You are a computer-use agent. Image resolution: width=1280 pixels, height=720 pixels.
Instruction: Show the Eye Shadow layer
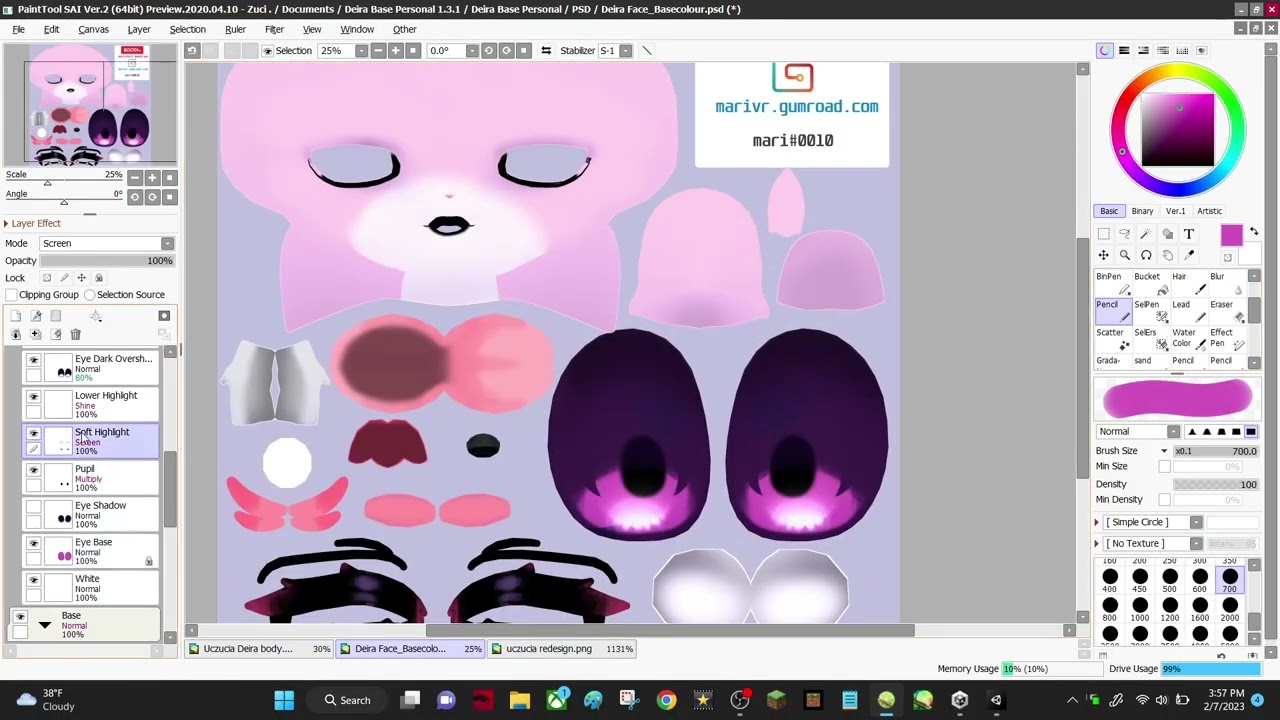click(x=33, y=507)
